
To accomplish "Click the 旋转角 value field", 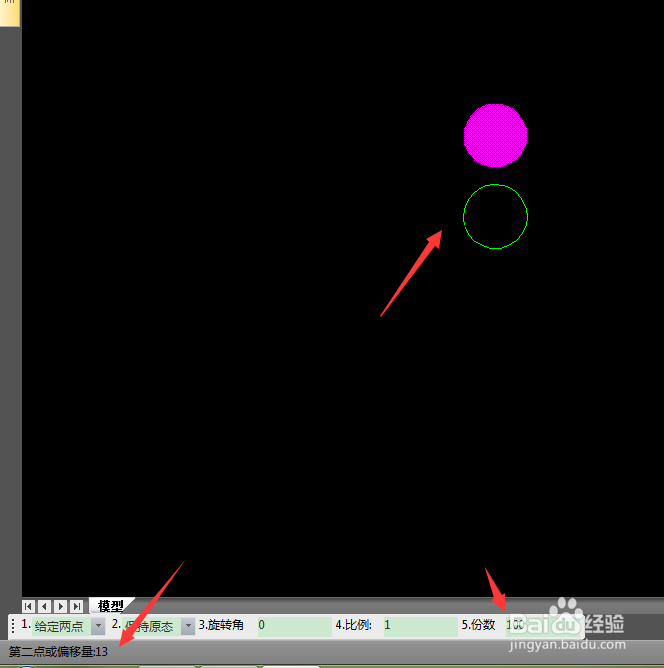I will point(294,626).
